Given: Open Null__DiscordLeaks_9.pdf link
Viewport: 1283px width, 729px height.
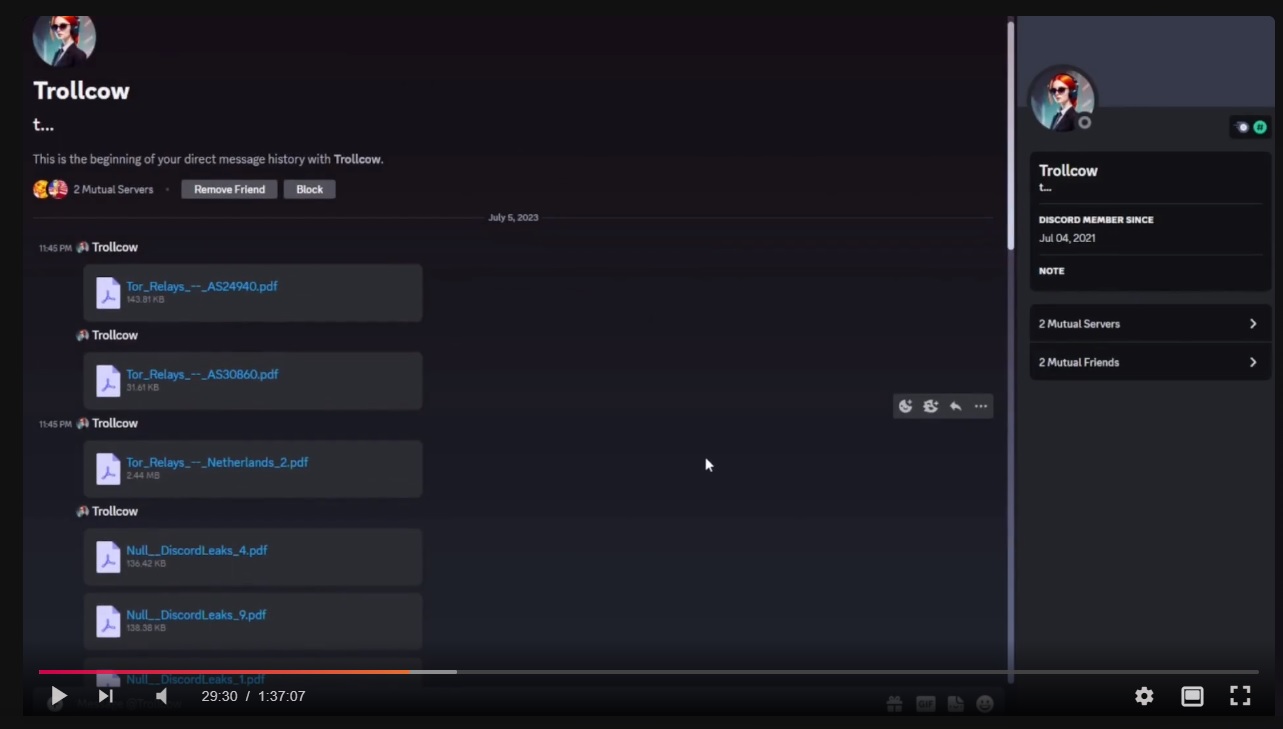Looking at the screenshot, I should (x=196, y=615).
